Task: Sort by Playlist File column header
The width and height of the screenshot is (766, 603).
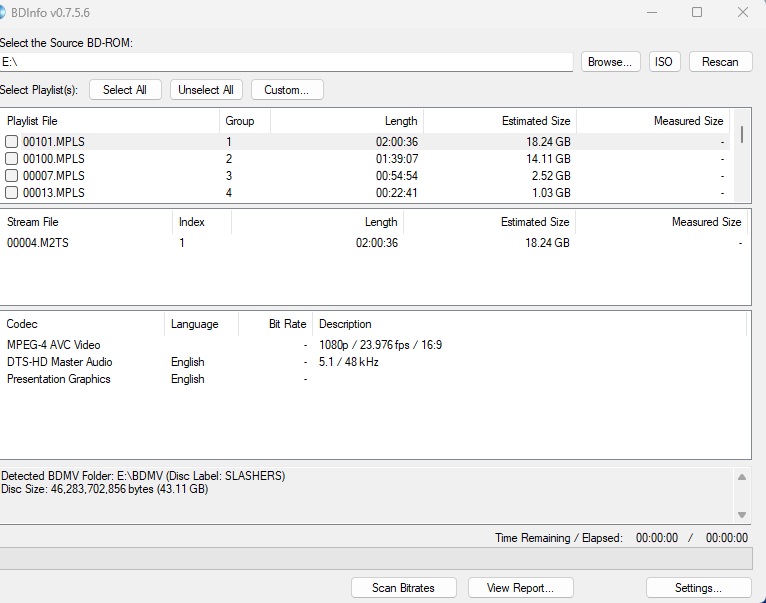Action: pos(110,121)
